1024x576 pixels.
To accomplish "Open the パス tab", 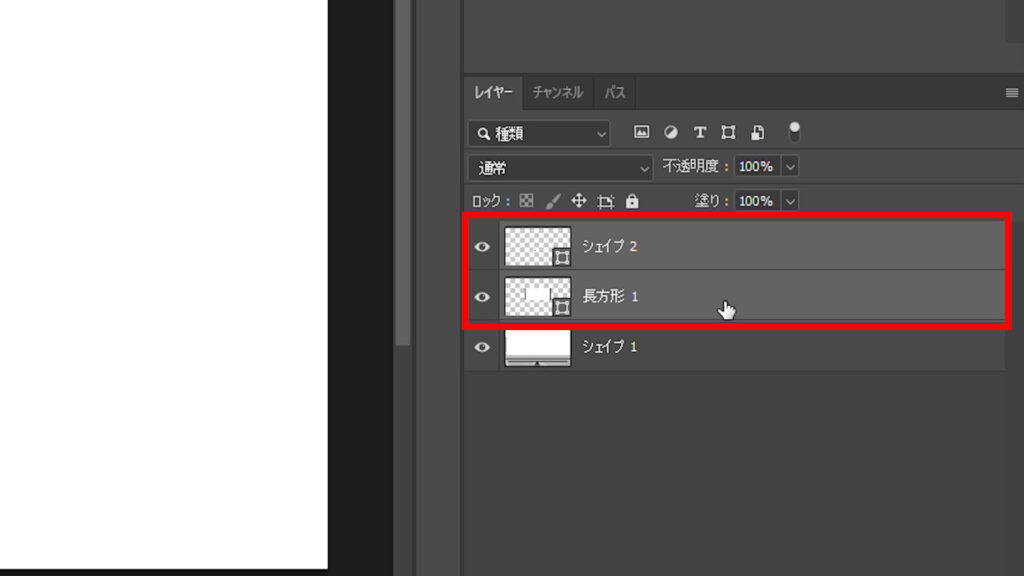I will [x=615, y=92].
